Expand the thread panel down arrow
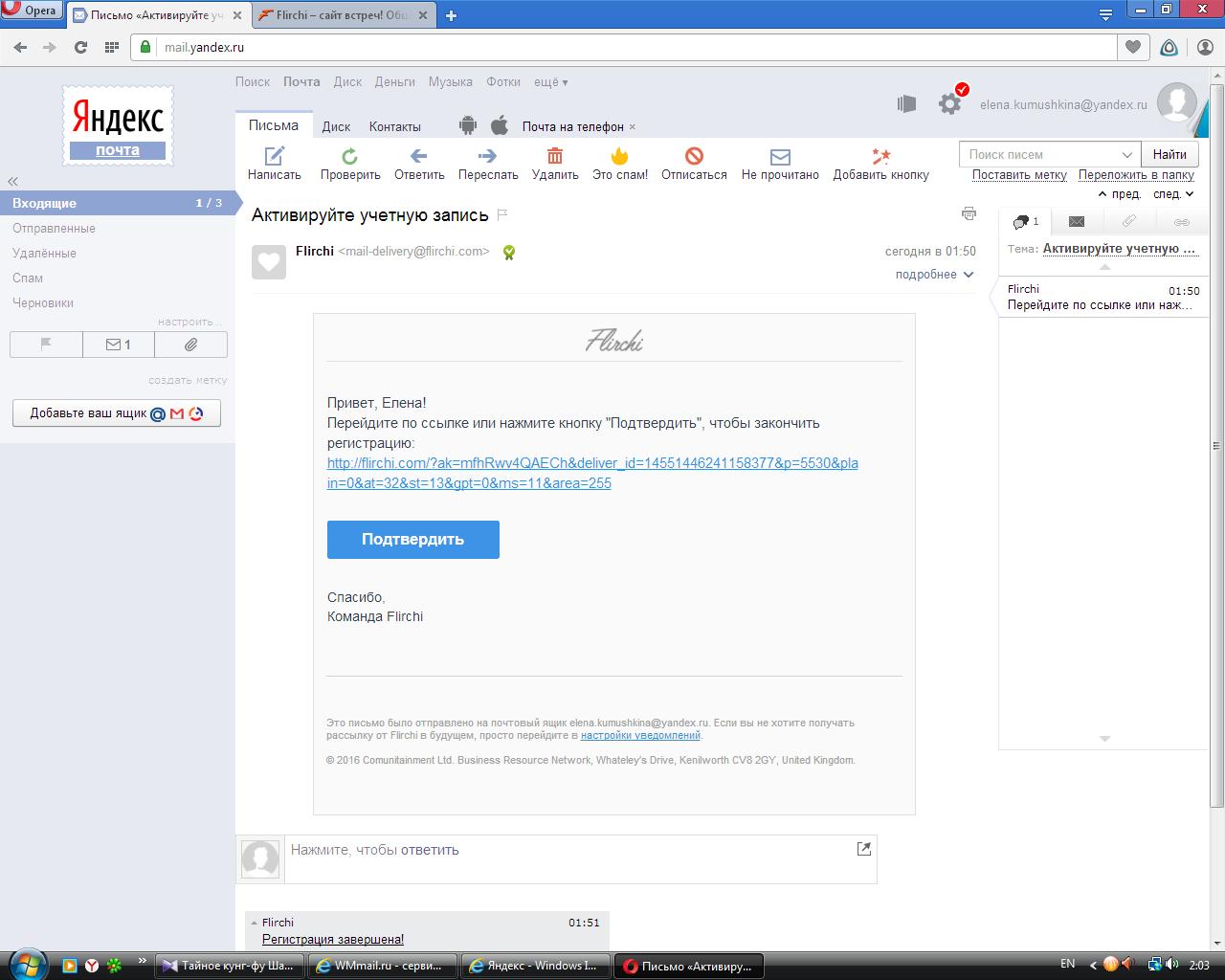The image size is (1225, 980). coord(1104,739)
